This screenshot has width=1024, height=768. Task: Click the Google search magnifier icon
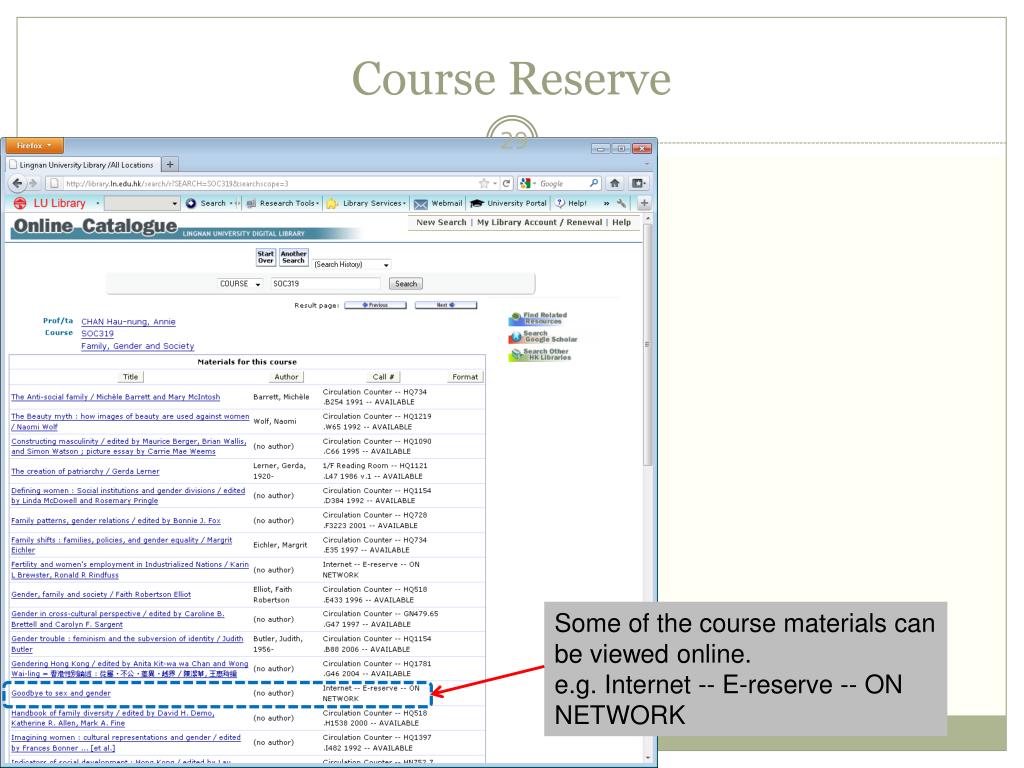tap(594, 184)
